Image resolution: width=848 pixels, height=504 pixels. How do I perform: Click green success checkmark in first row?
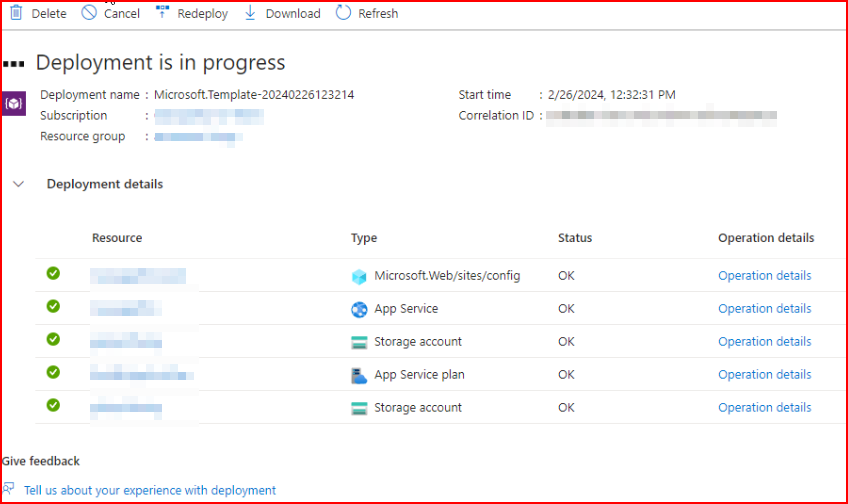(x=53, y=273)
